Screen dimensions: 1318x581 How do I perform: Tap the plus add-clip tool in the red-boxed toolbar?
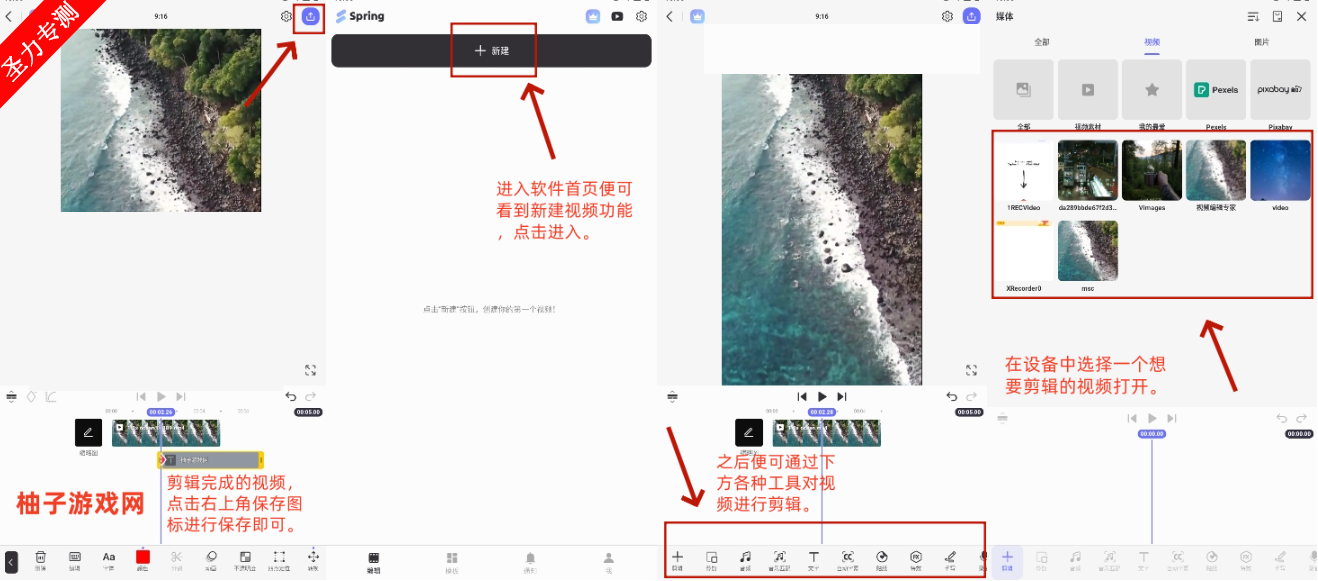pyautogui.click(x=678, y=559)
